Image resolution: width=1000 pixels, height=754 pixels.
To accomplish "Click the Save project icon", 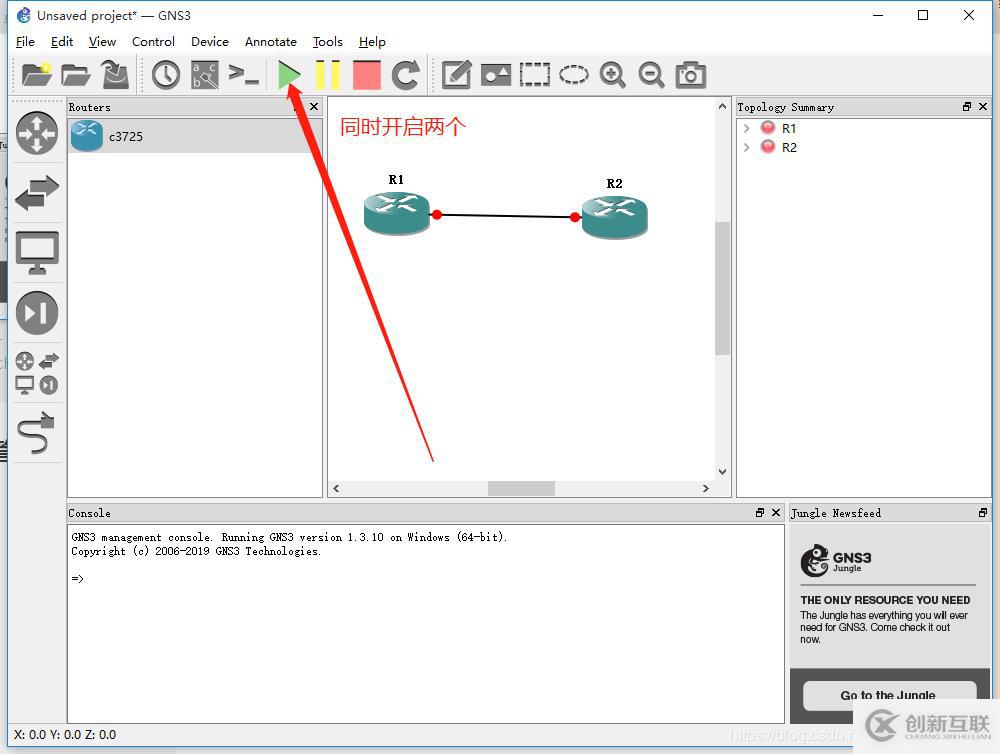I will 115,75.
